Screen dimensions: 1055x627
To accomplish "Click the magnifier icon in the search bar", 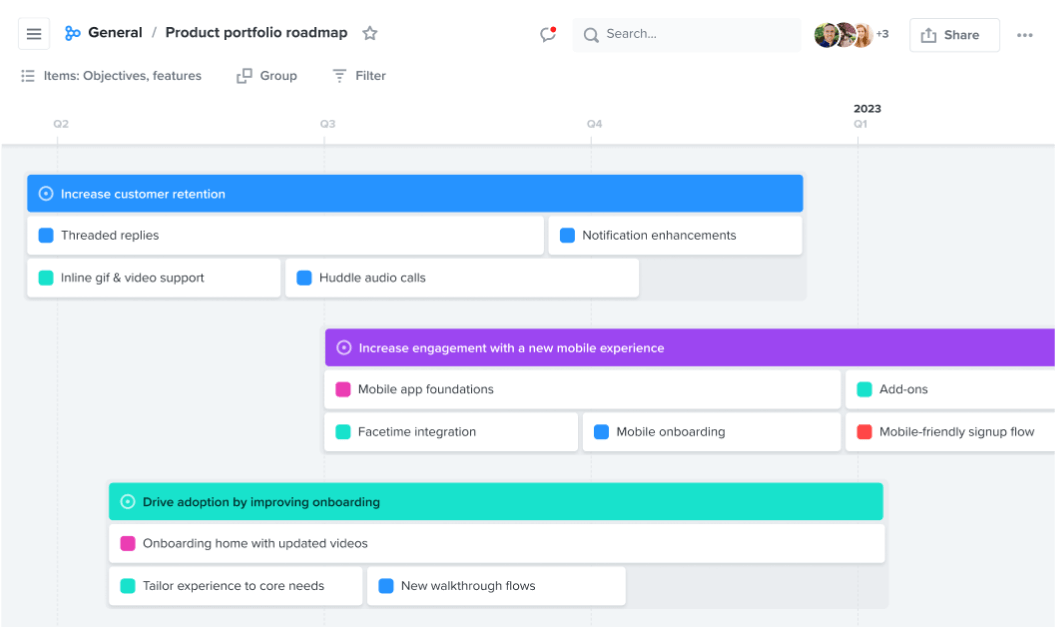I will tap(590, 34).
